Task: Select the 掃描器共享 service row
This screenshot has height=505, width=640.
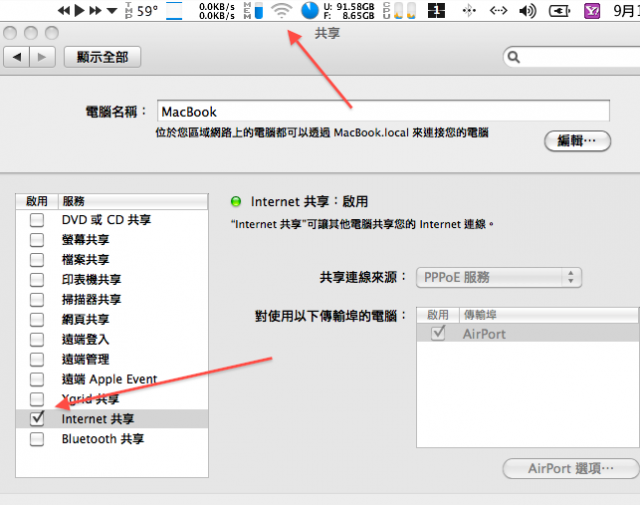Action: click(x=112, y=300)
